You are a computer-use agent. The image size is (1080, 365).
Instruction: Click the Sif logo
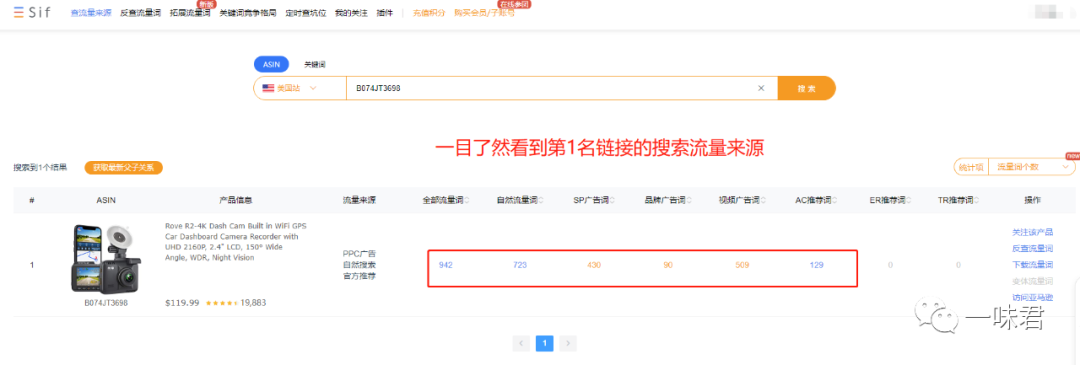pos(39,13)
